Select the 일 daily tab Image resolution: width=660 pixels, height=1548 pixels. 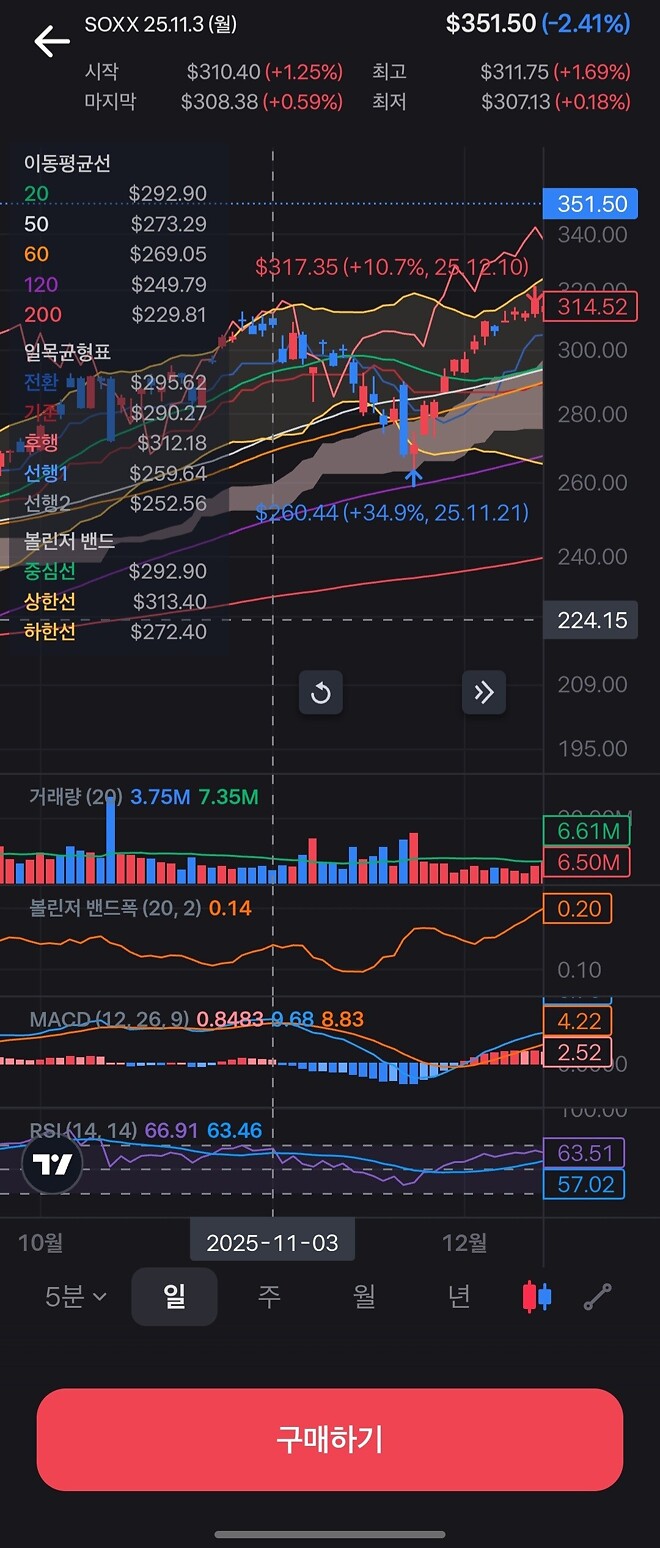point(174,1297)
